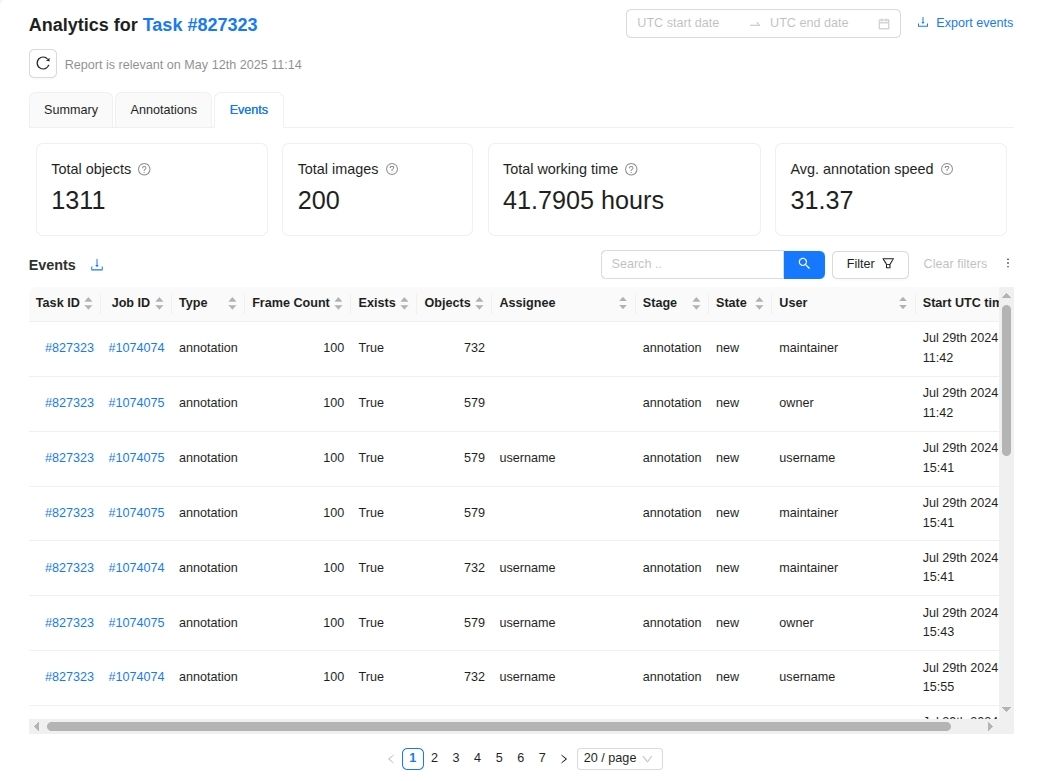Open the three-dot table options menu
Image resolution: width=1040 pixels, height=781 pixels.
coord(1008,264)
